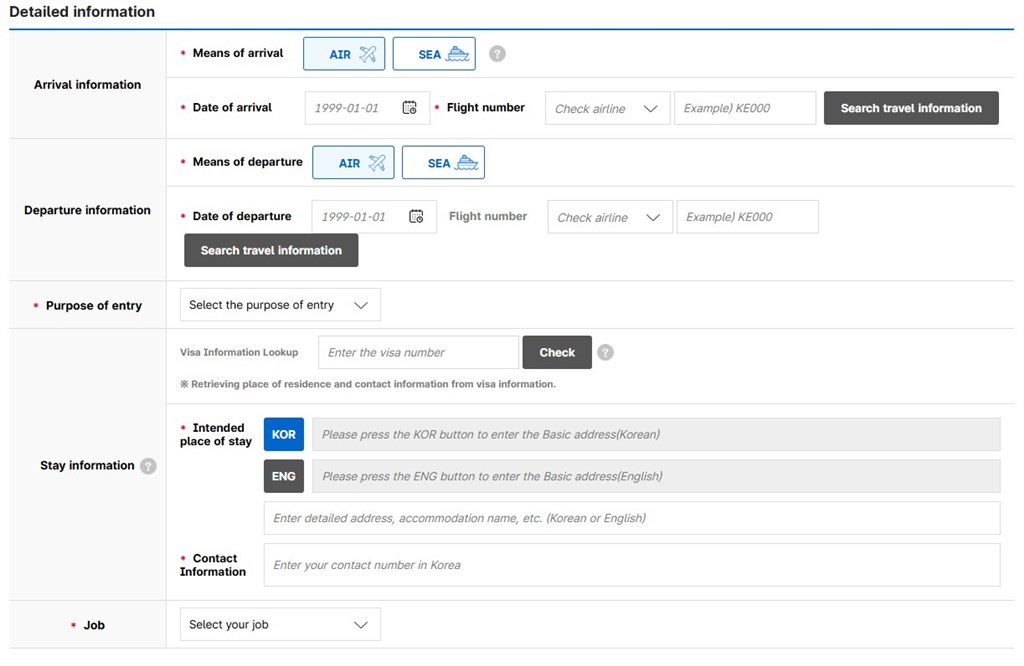This screenshot has height=666, width=1024.
Task: Open the departure date calendar icon
Action: click(x=416, y=216)
